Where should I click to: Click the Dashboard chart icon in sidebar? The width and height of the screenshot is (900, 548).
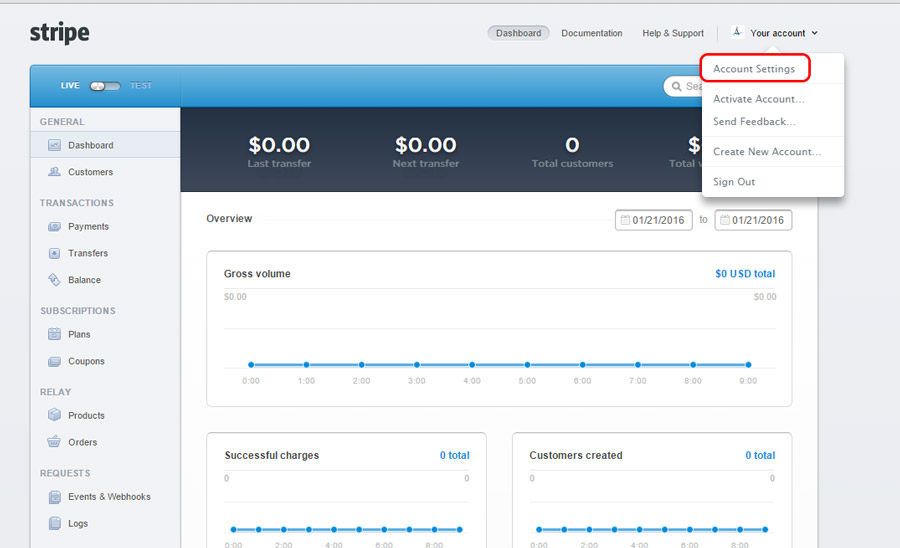(x=54, y=145)
